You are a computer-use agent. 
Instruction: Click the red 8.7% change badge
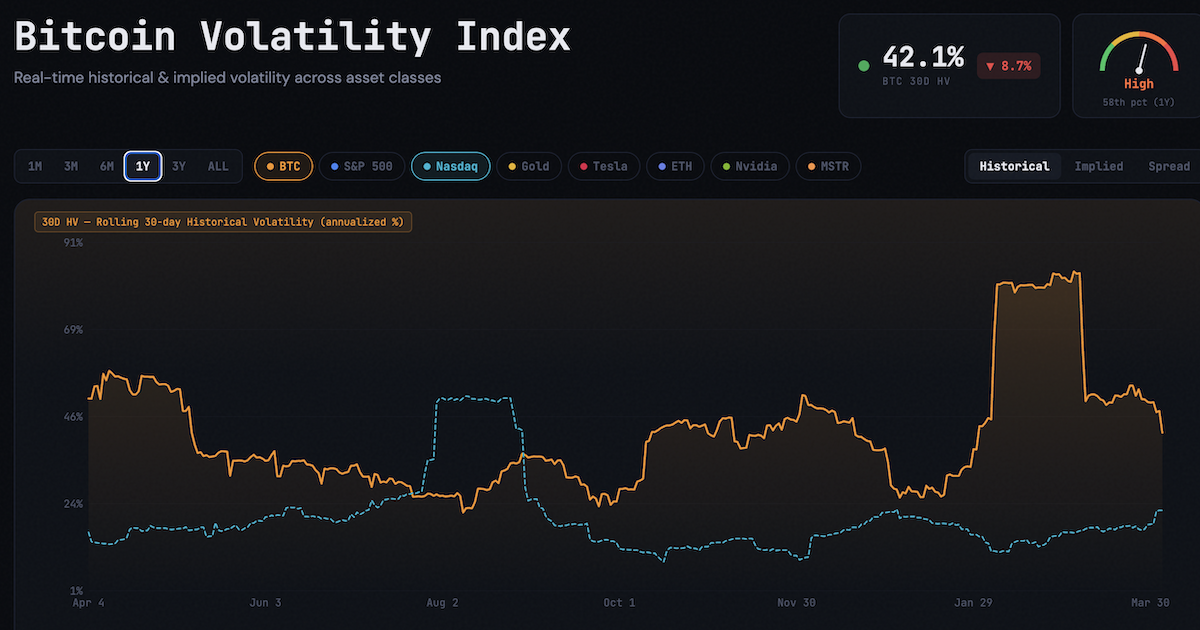point(1009,66)
